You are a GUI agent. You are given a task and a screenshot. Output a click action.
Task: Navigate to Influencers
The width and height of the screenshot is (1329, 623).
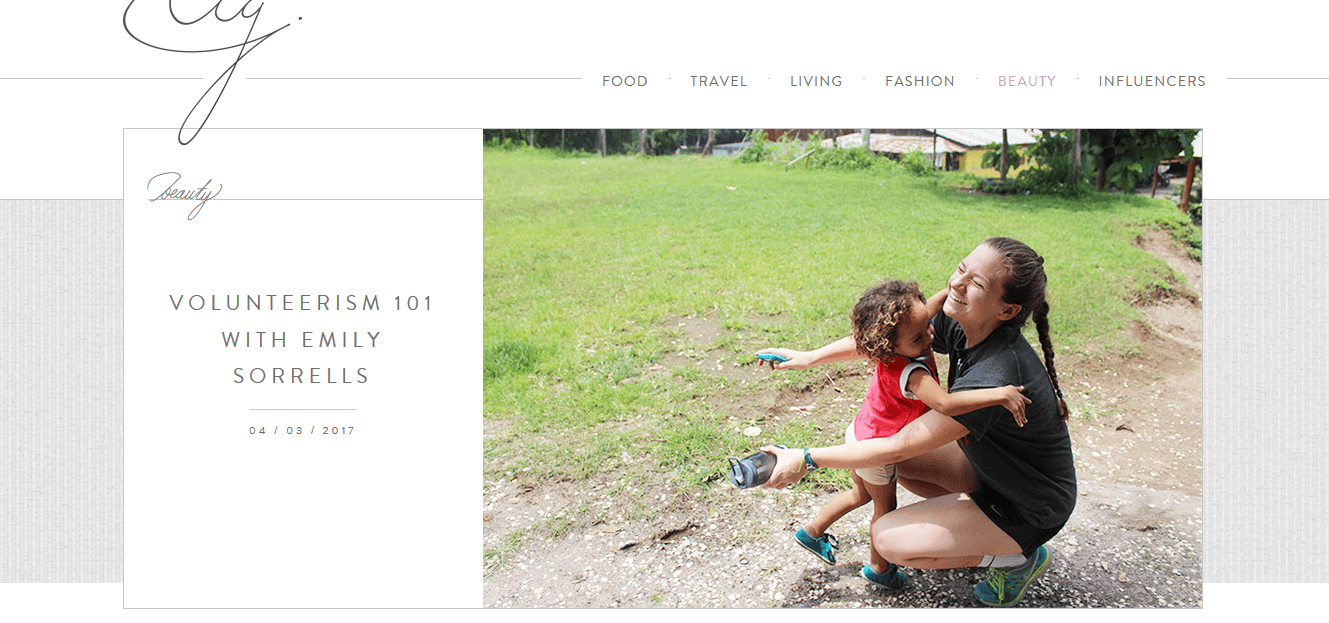click(x=1152, y=81)
